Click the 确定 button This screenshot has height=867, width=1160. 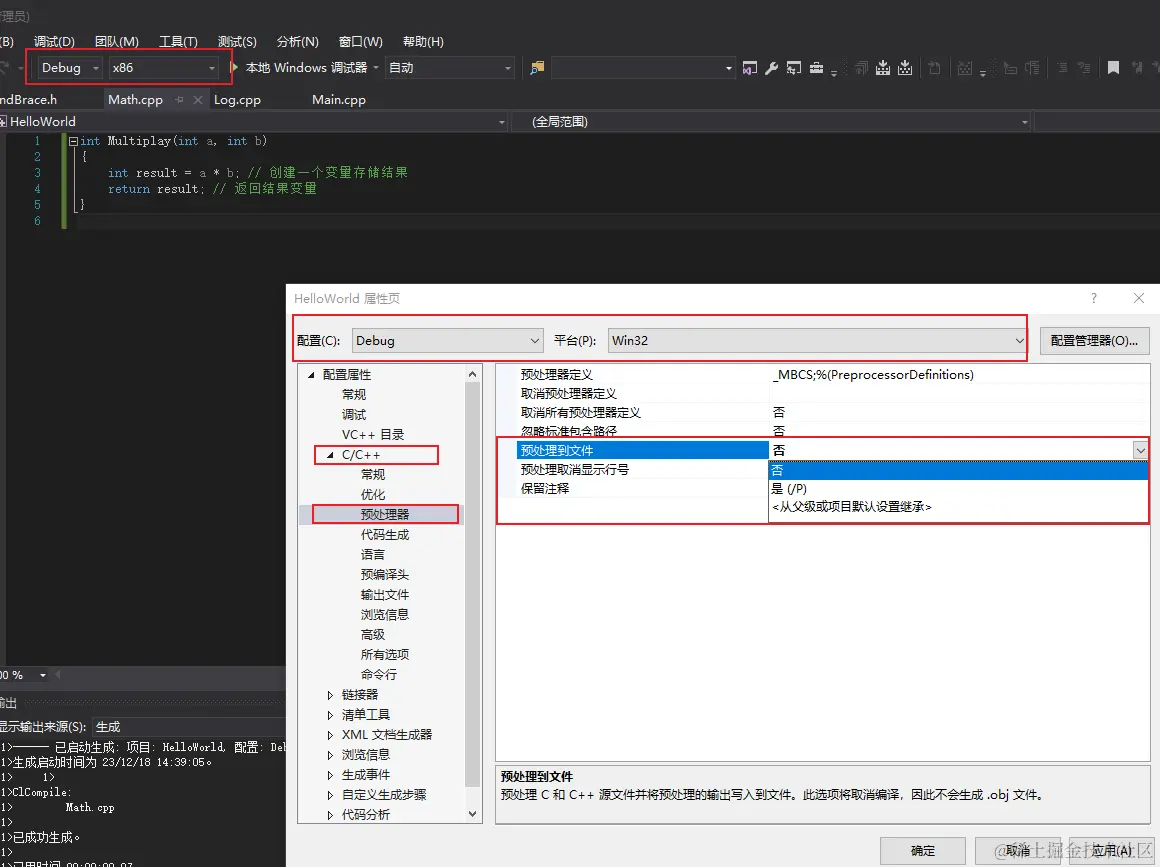click(x=923, y=851)
